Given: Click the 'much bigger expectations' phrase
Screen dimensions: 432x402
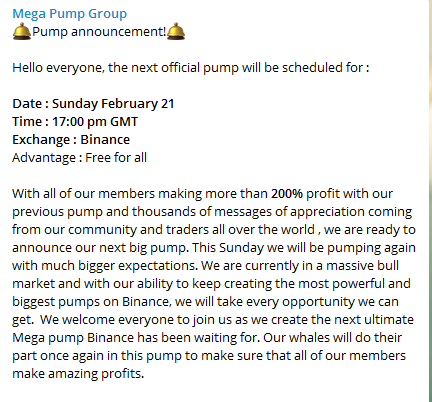Looking at the screenshot, I should 120,266.
